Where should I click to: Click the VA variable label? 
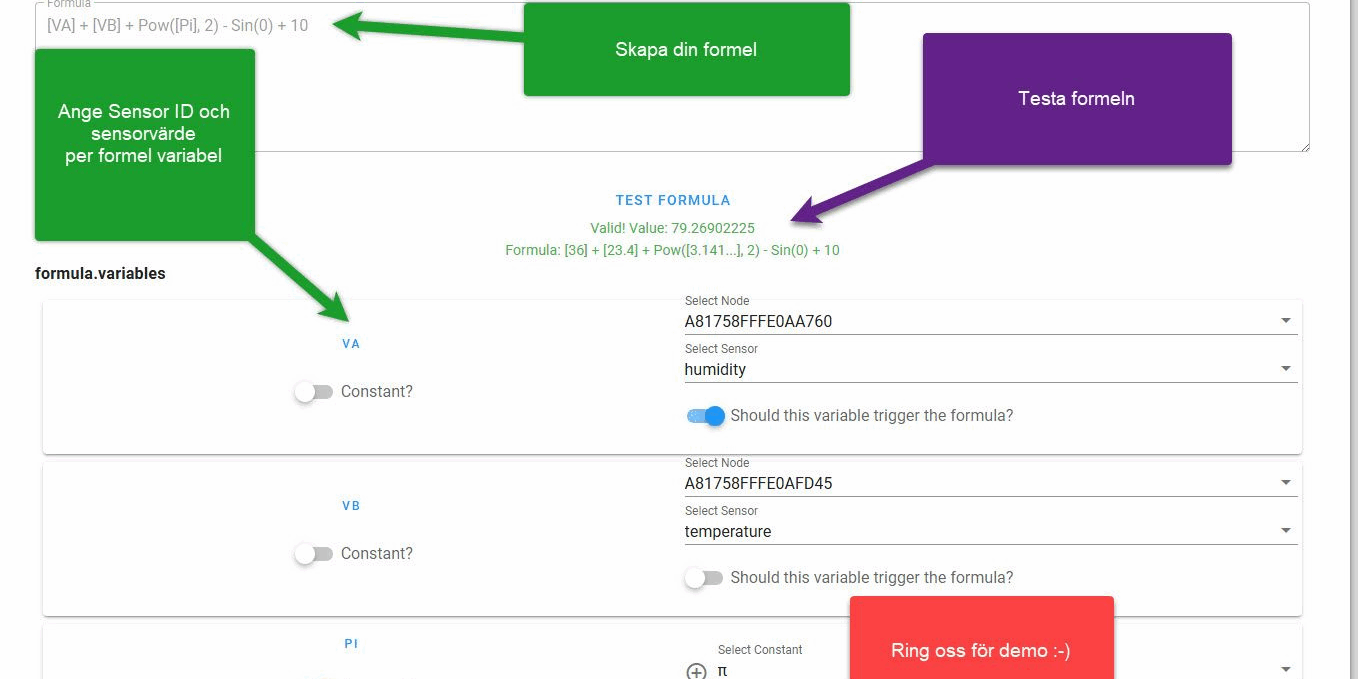click(351, 344)
